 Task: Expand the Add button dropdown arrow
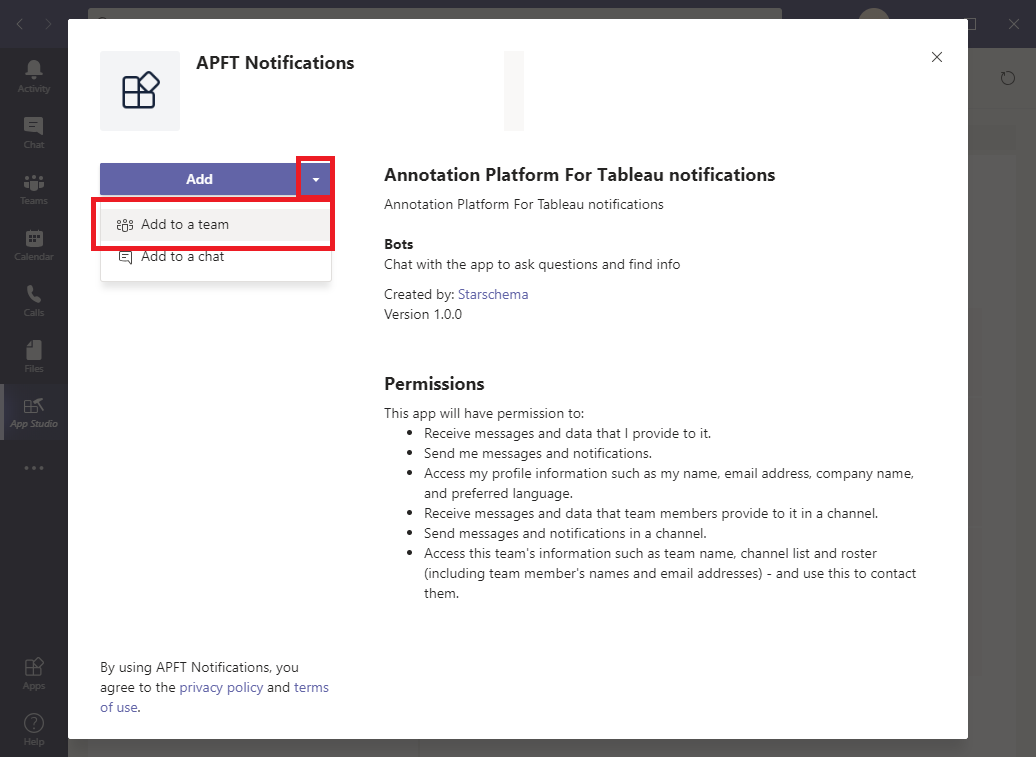tap(315, 180)
